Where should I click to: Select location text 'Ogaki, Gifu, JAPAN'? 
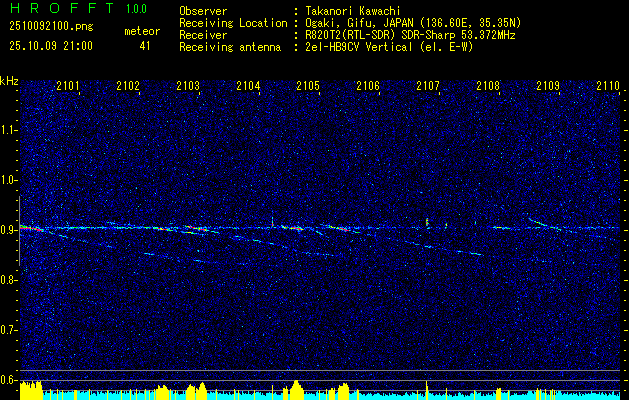click(x=359, y=23)
